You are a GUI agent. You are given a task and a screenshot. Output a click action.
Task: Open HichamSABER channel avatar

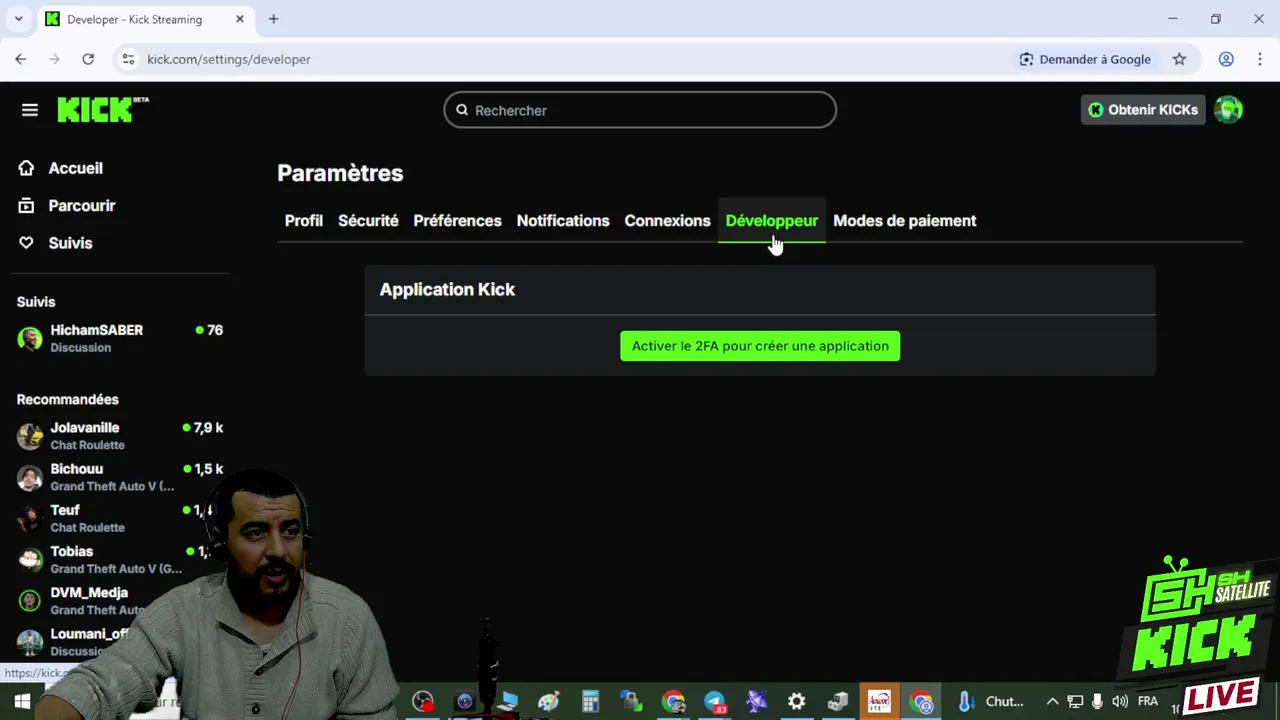(x=30, y=338)
